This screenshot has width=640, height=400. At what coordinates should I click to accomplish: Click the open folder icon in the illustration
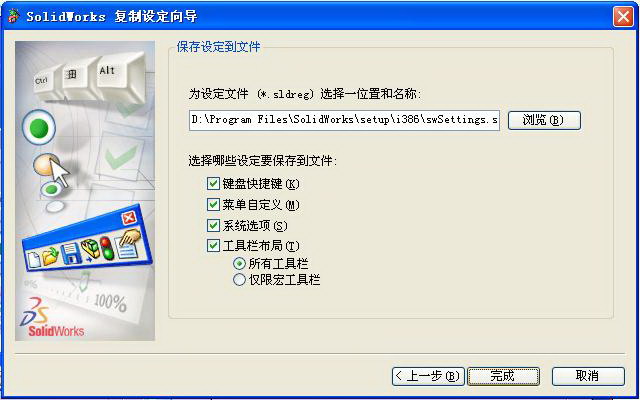[x=51, y=257]
